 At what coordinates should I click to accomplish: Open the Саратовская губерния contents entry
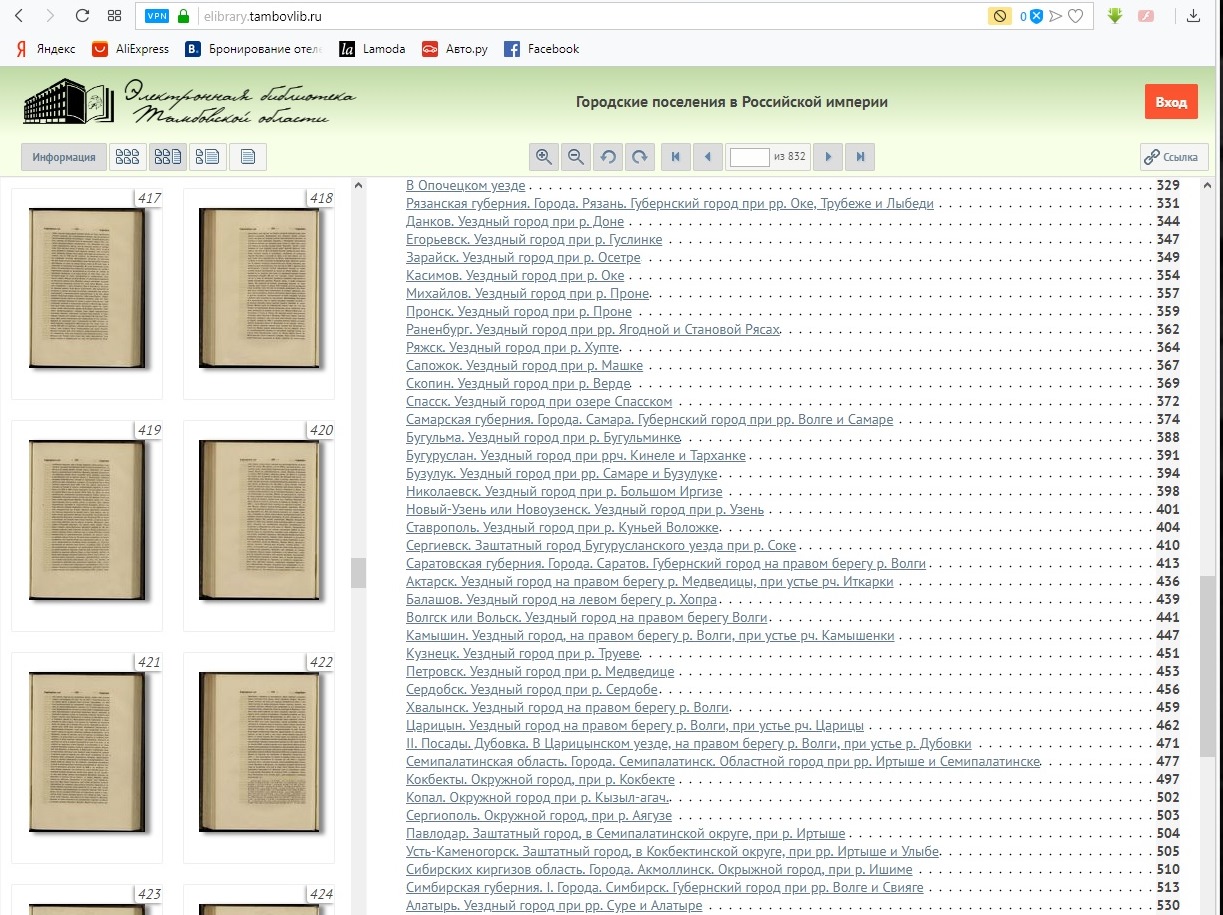(x=665, y=564)
